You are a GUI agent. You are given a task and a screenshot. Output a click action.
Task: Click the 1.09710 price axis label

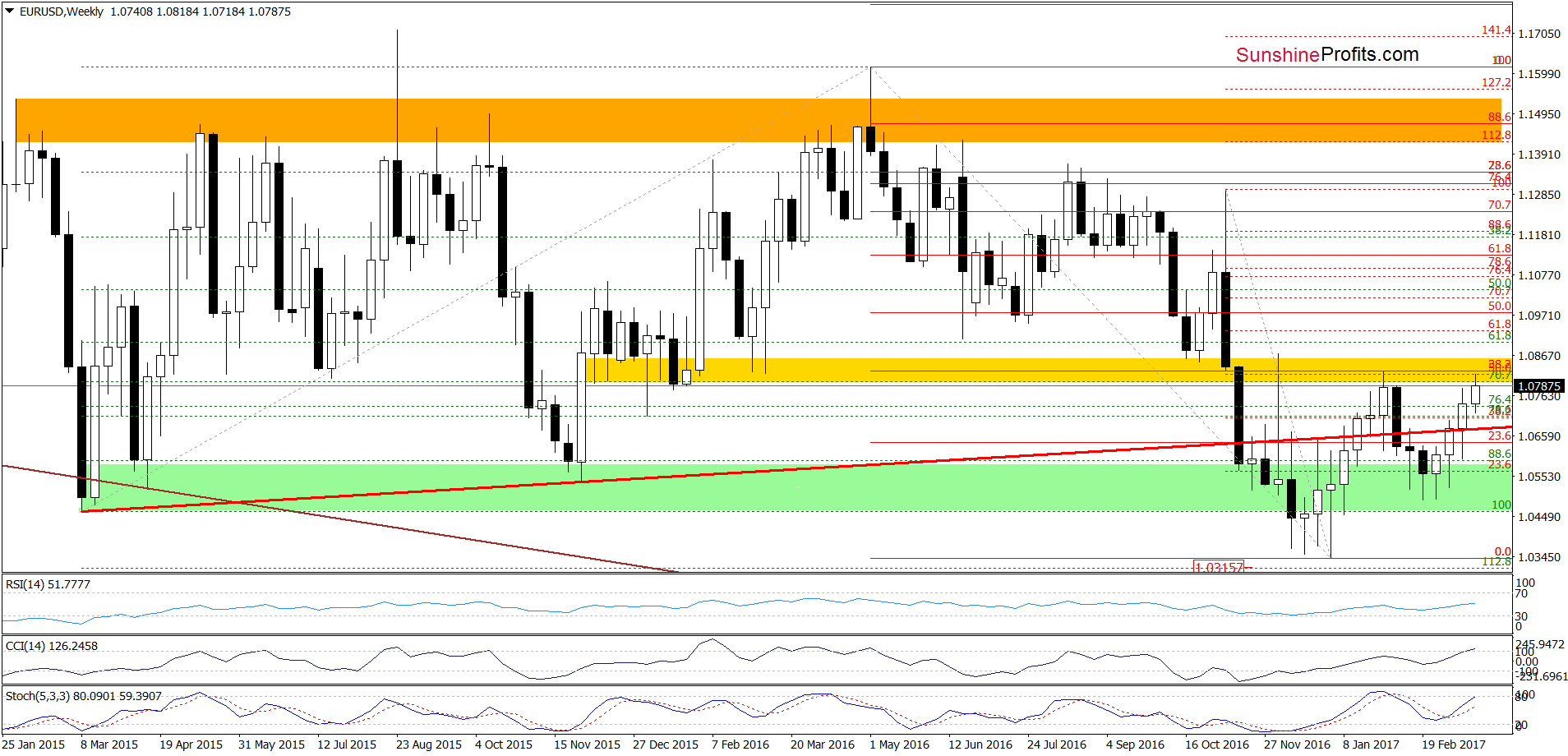[1539, 316]
